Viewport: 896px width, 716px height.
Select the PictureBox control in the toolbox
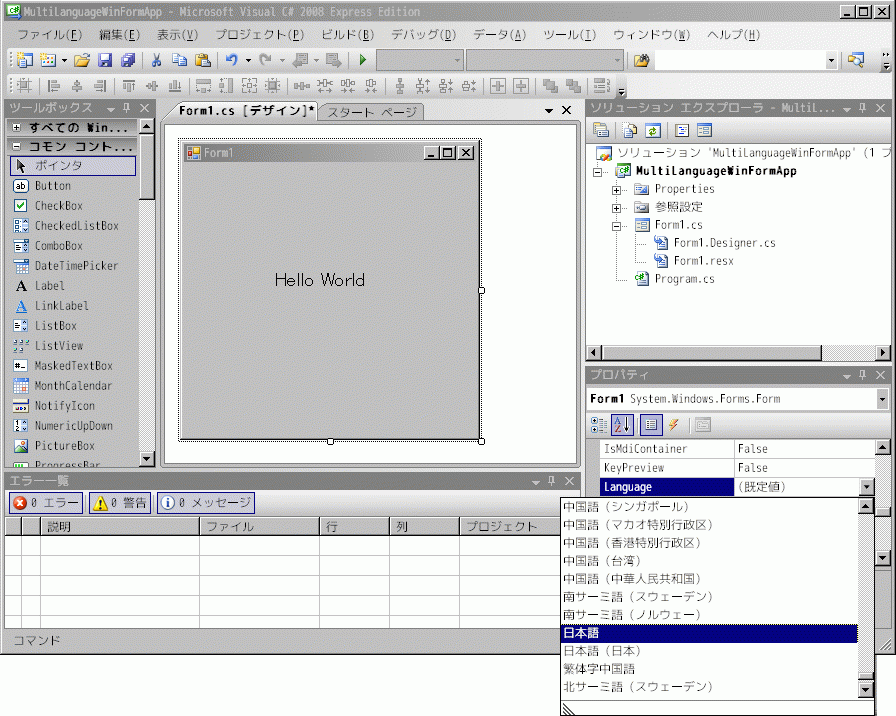(x=73, y=446)
